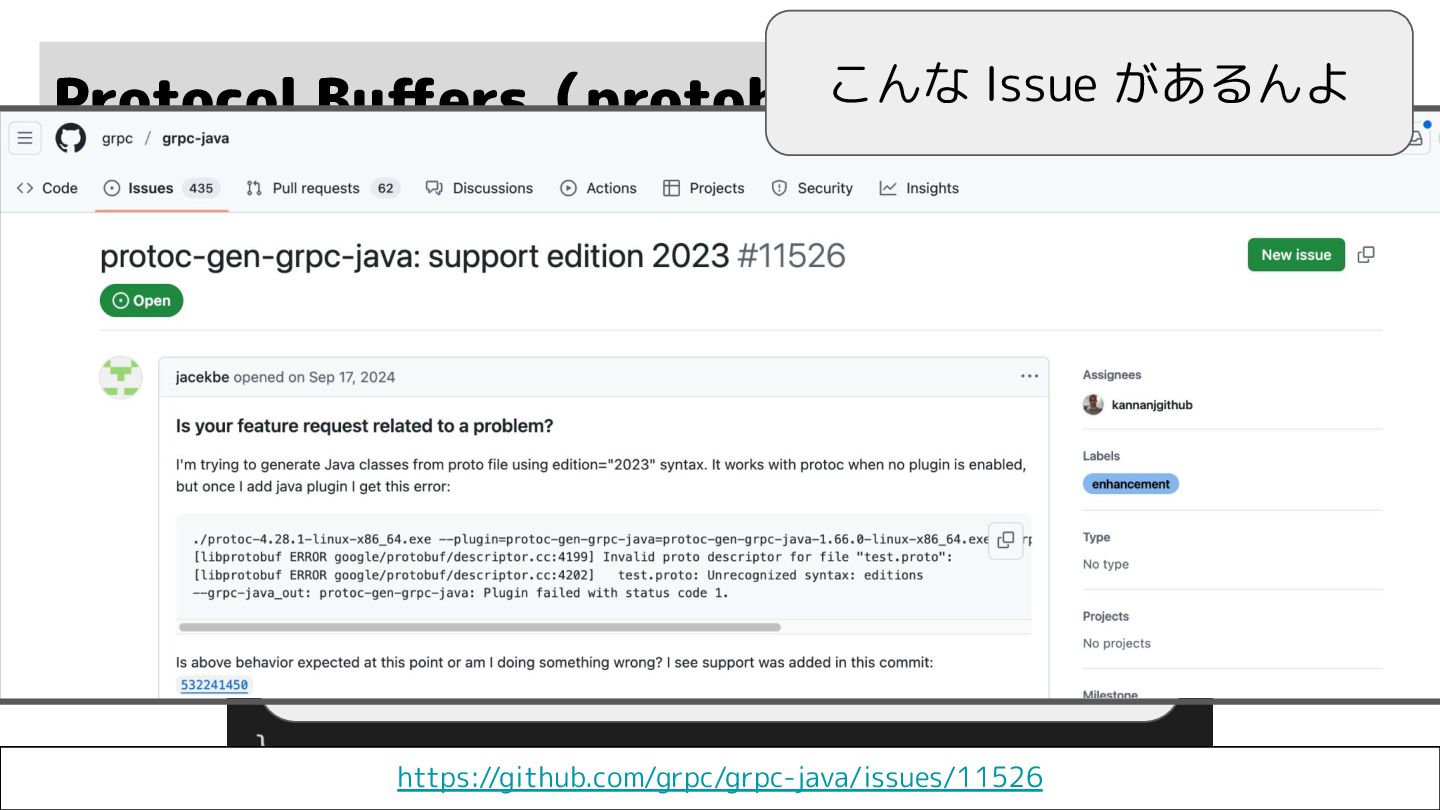Click kannanjgithub's small avatar

click(x=1093, y=405)
